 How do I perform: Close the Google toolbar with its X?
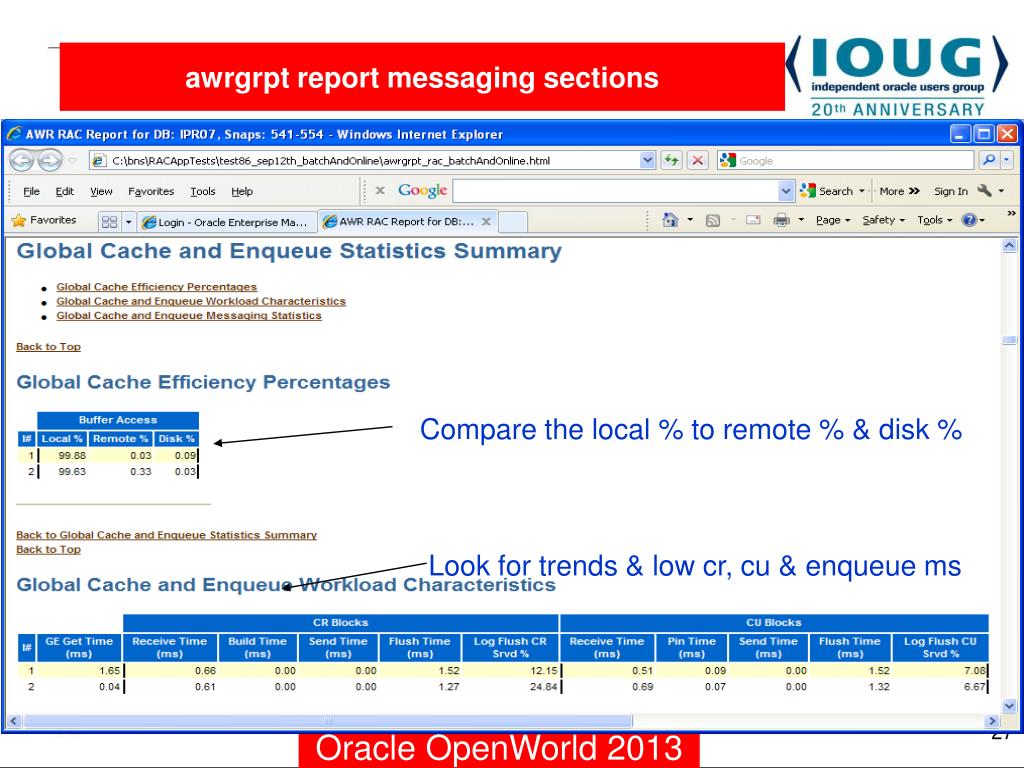380,191
